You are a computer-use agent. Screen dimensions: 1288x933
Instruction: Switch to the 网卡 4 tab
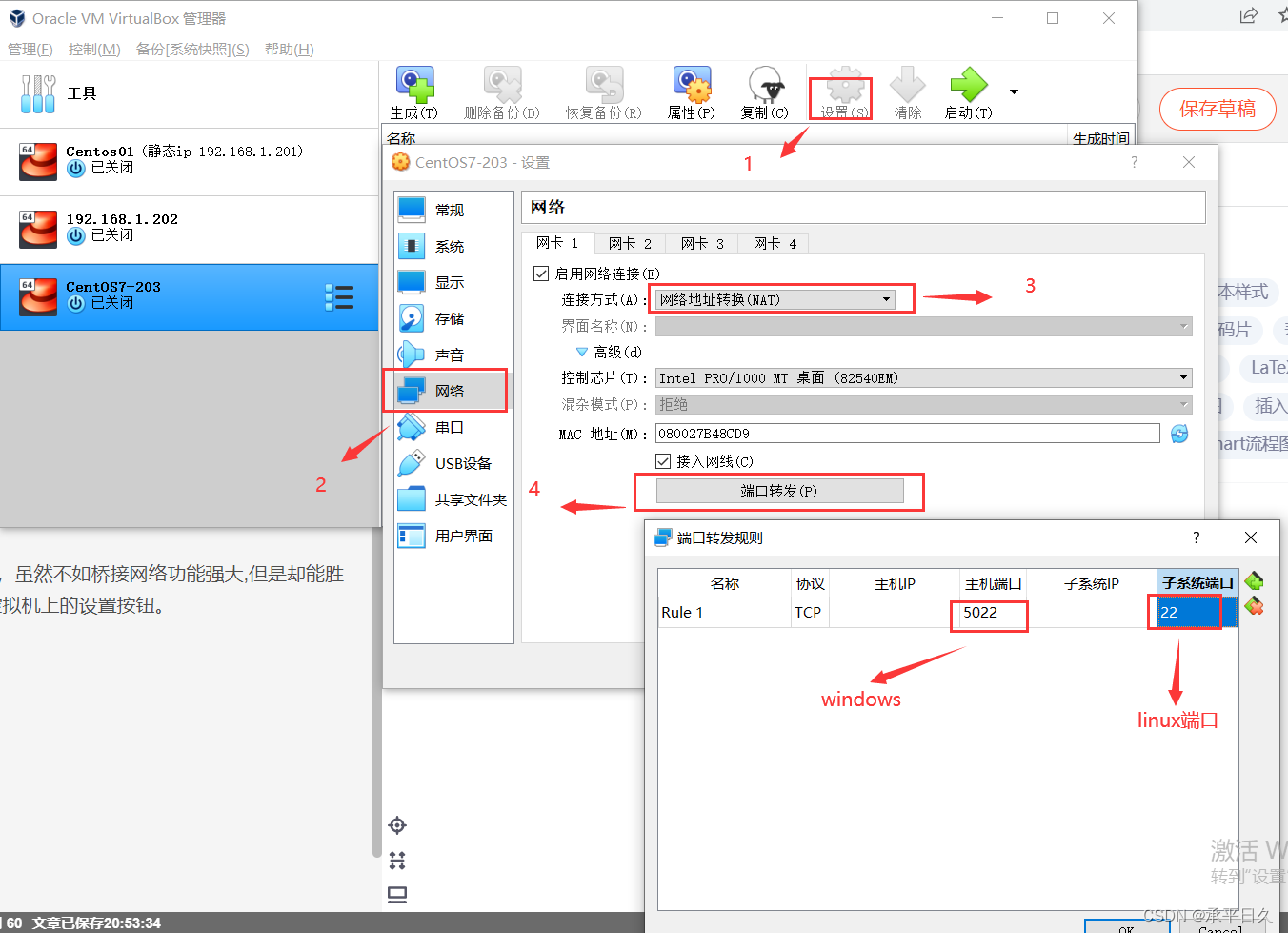tap(775, 243)
